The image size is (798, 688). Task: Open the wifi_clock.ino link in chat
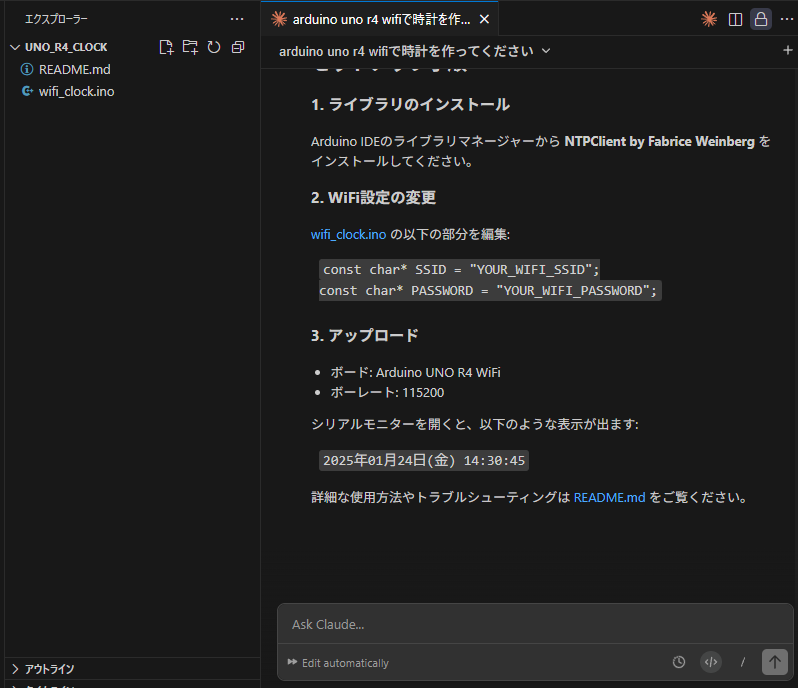point(349,235)
